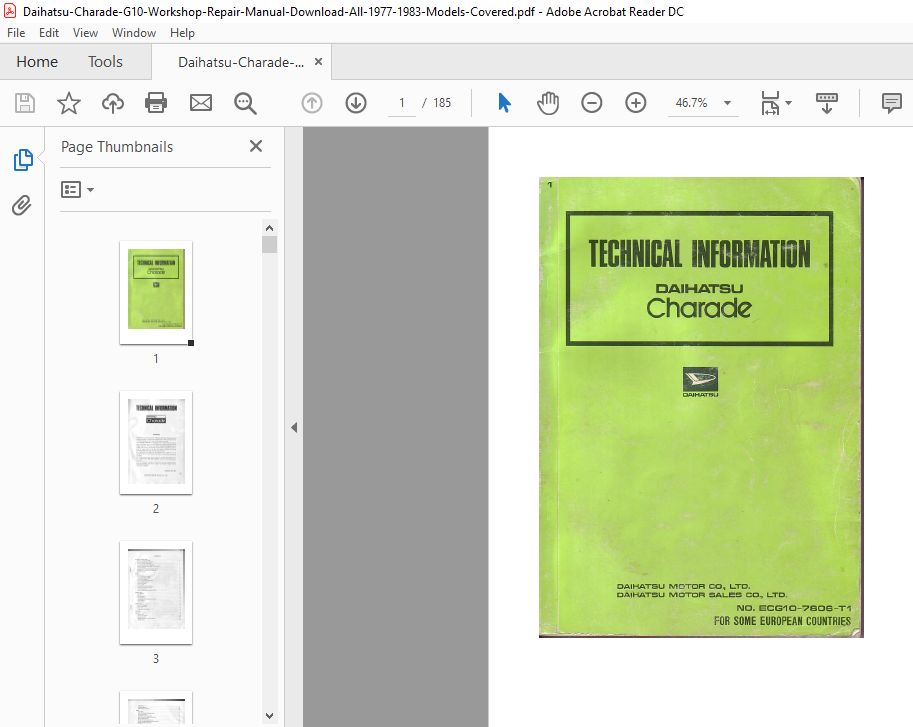Image resolution: width=913 pixels, height=727 pixels.
Task: Zoom in with plus icon
Action: point(636,103)
